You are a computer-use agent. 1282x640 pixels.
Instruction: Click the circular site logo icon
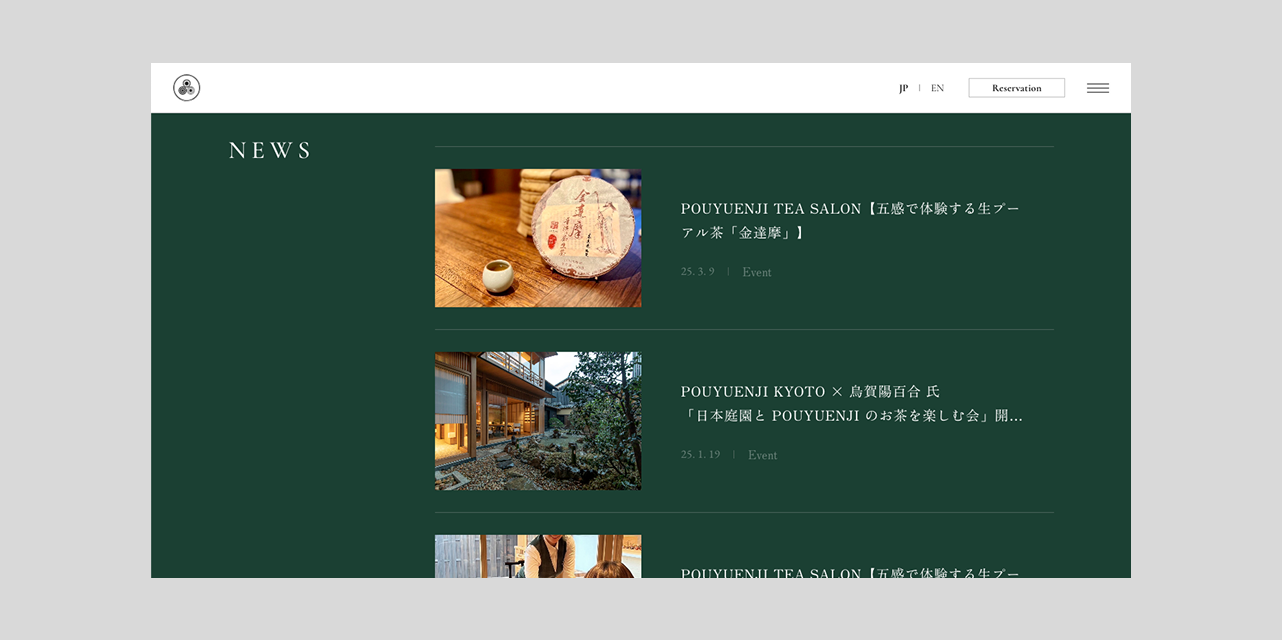click(x=186, y=88)
